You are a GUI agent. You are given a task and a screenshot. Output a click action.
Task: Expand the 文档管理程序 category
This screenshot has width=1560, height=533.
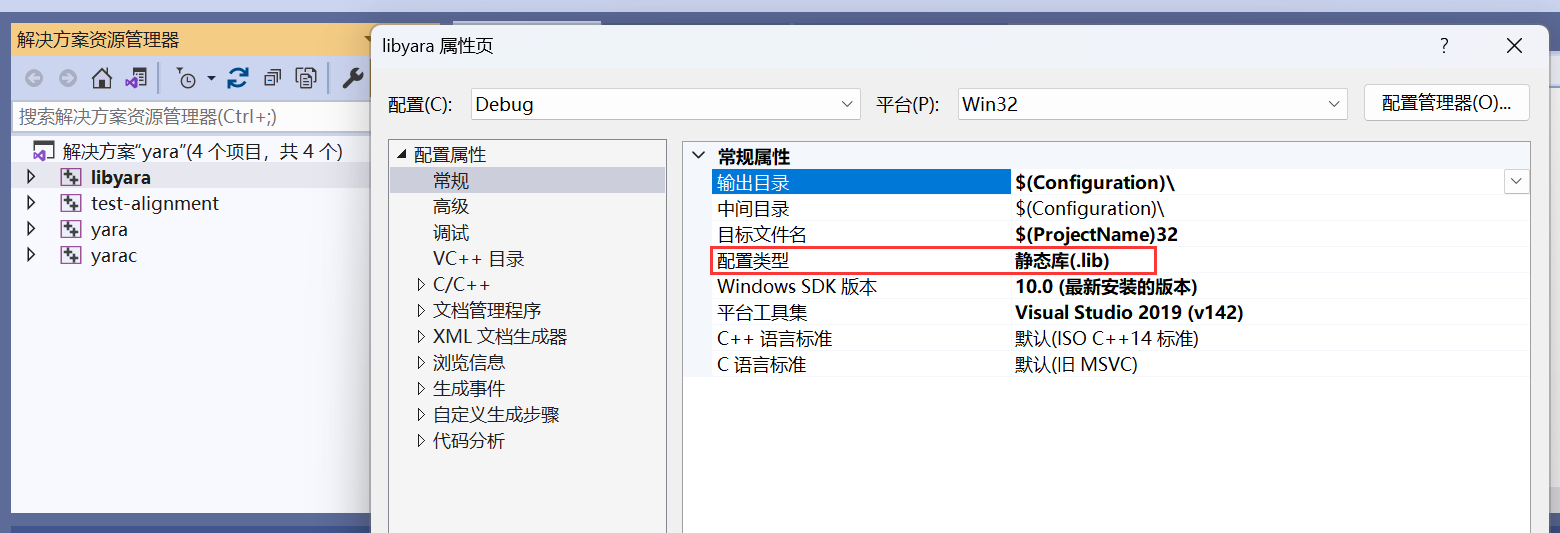(421, 311)
